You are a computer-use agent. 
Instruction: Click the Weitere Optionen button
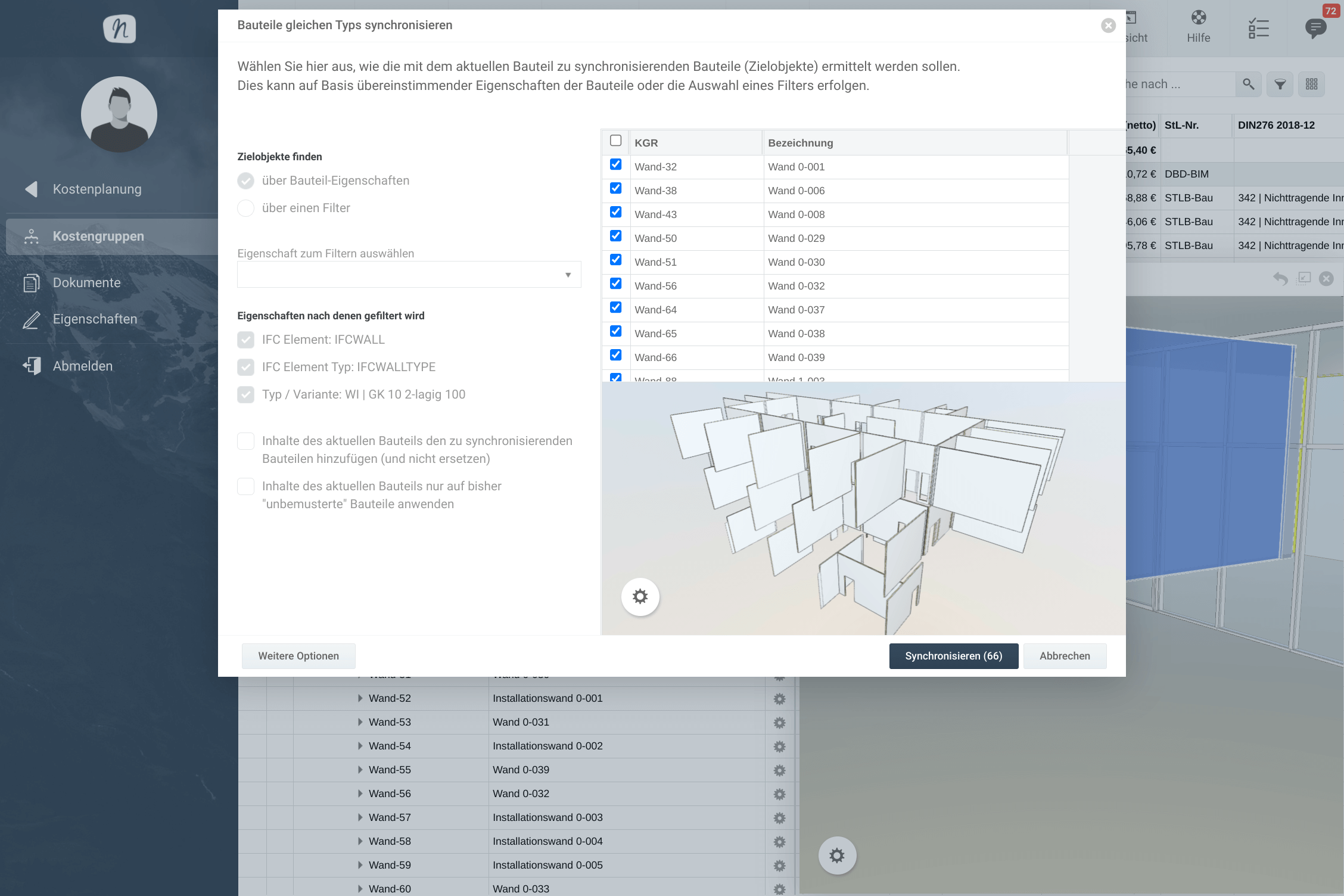pos(298,656)
